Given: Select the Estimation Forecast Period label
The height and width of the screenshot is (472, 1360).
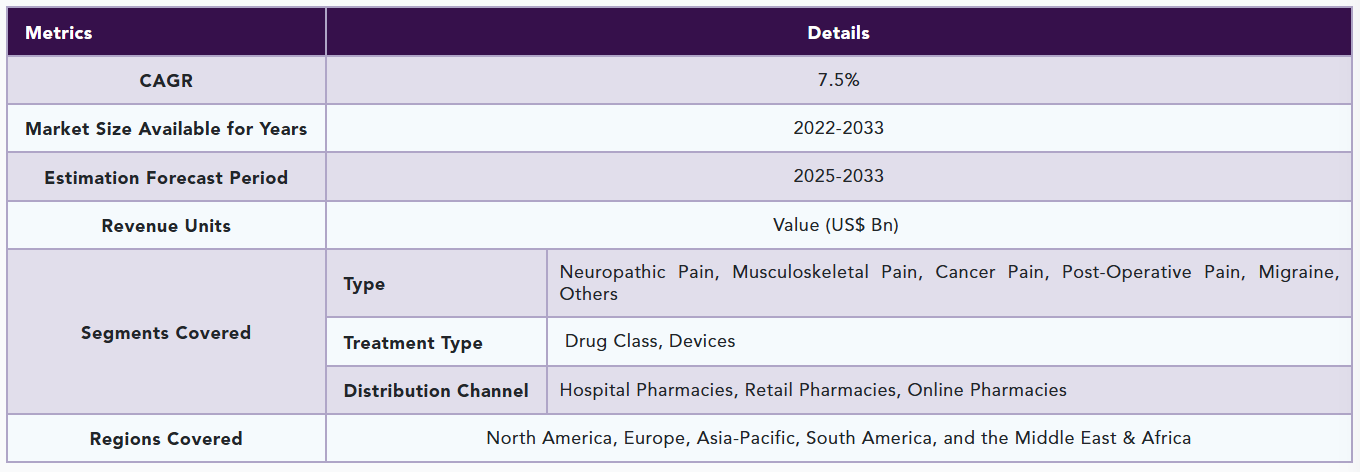Looking at the screenshot, I should (166, 178).
